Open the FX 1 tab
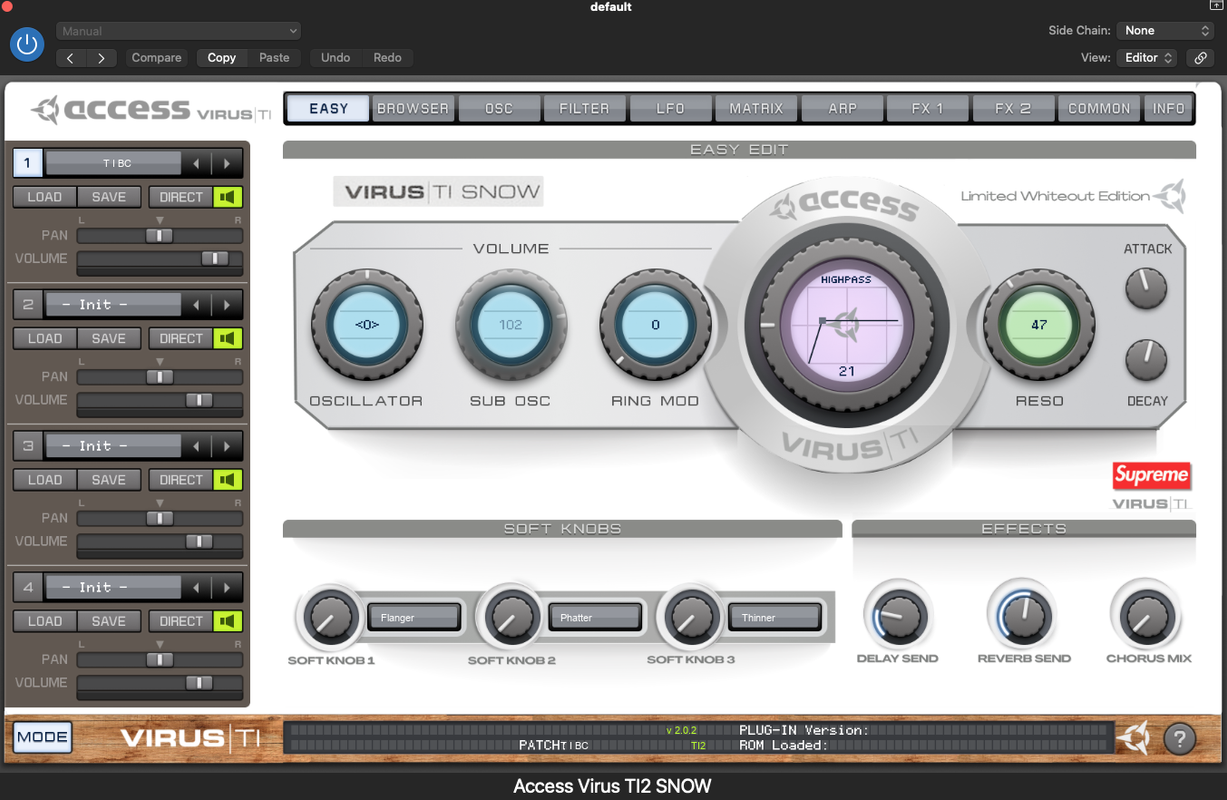Viewport: 1227px width, 800px height. 927,108
